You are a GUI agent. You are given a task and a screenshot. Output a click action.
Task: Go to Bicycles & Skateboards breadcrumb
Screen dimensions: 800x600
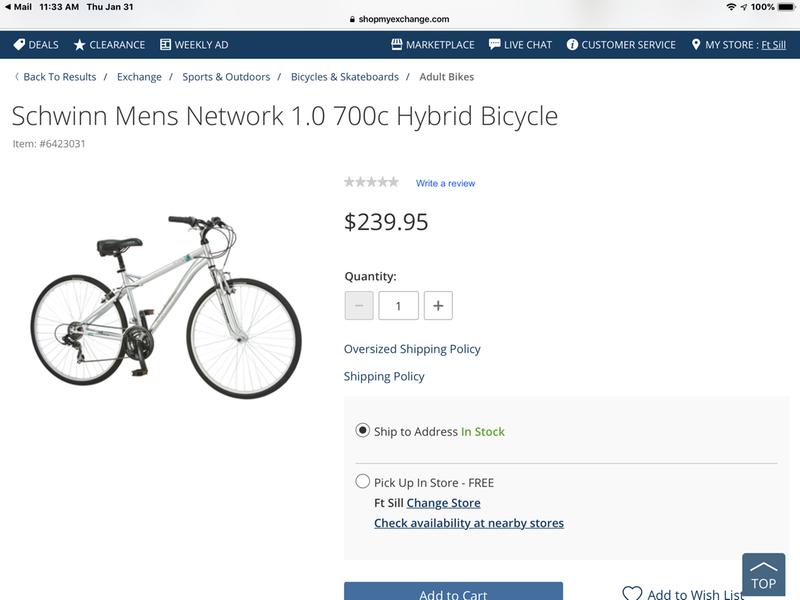click(x=344, y=77)
